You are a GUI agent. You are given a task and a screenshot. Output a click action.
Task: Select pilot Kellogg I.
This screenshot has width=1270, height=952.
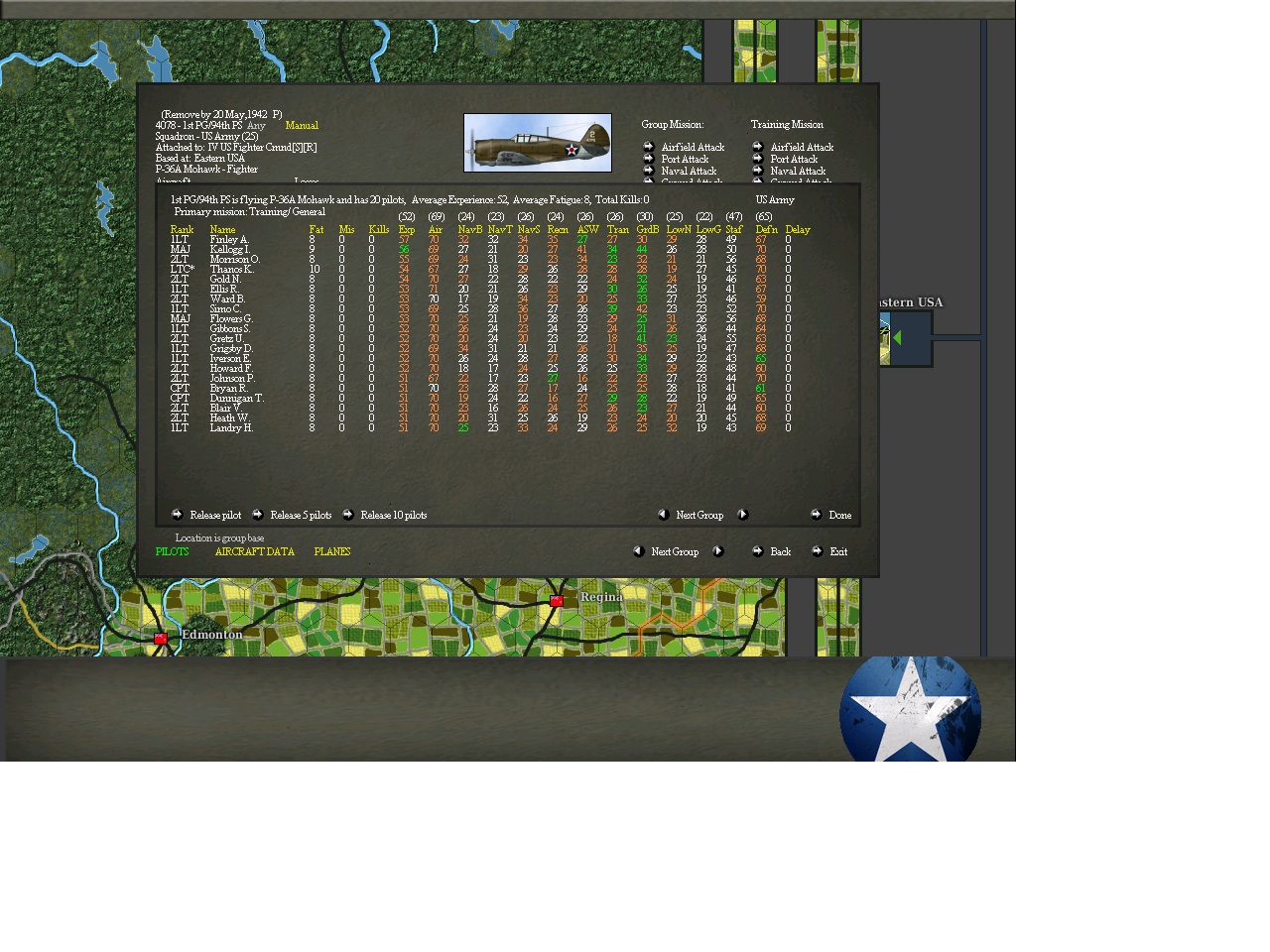pos(230,250)
